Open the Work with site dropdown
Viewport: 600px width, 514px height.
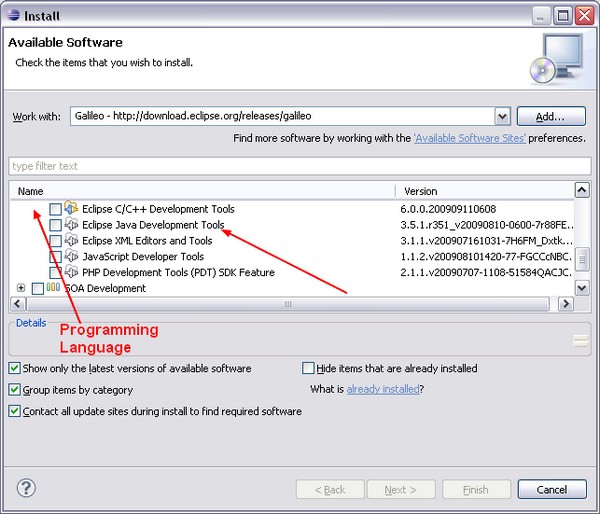coord(502,116)
